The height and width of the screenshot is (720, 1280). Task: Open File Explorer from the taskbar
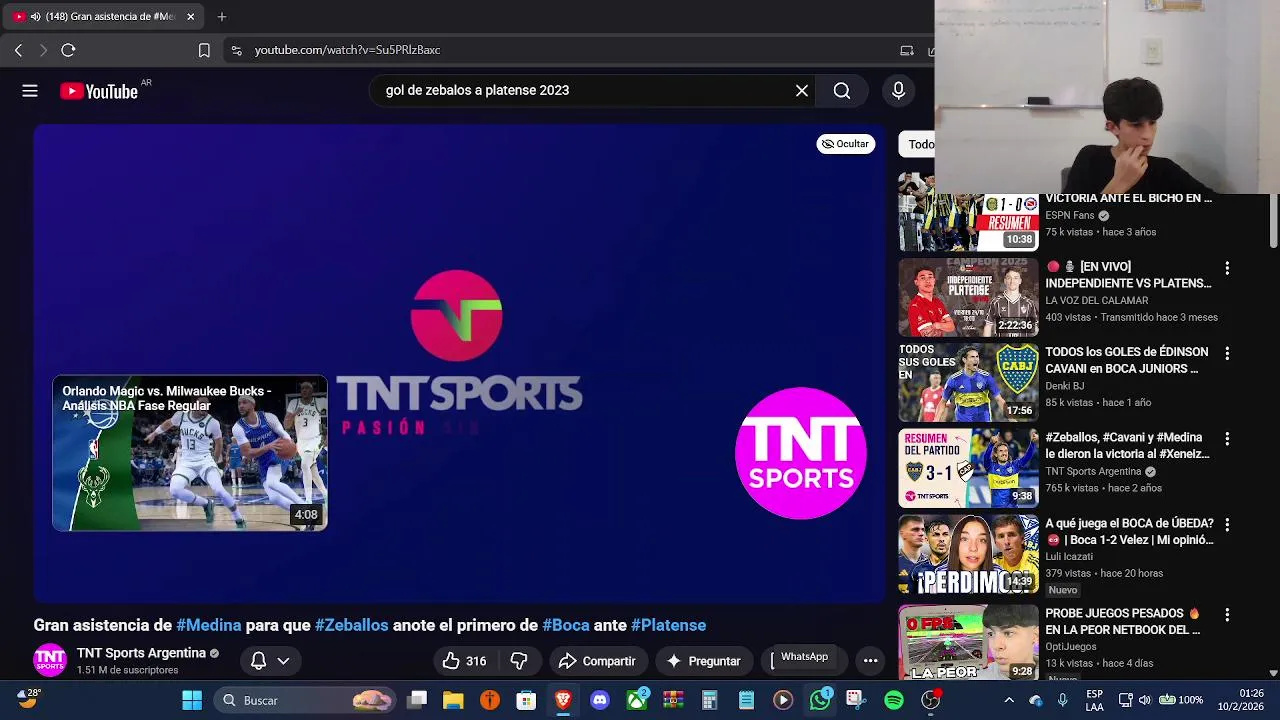[x=453, y=700]
